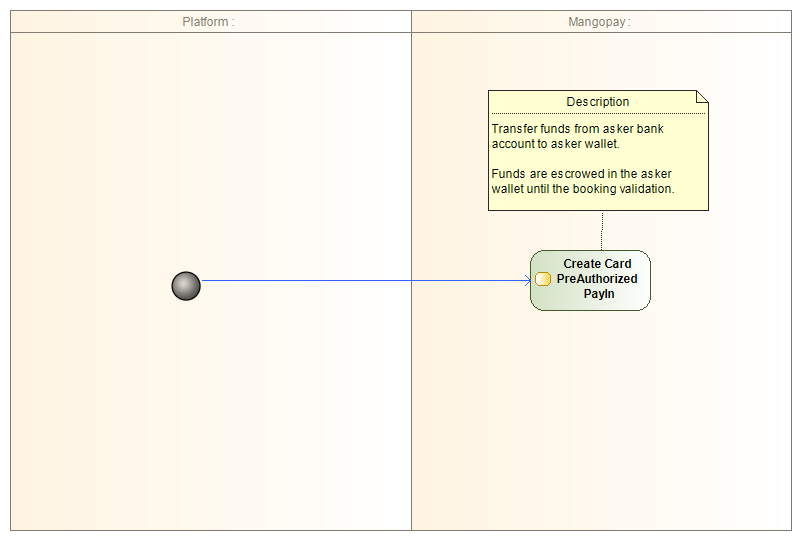802x541 pixels.
Task: Click the small yellow icon inside the action
Action: coord(543,279)
